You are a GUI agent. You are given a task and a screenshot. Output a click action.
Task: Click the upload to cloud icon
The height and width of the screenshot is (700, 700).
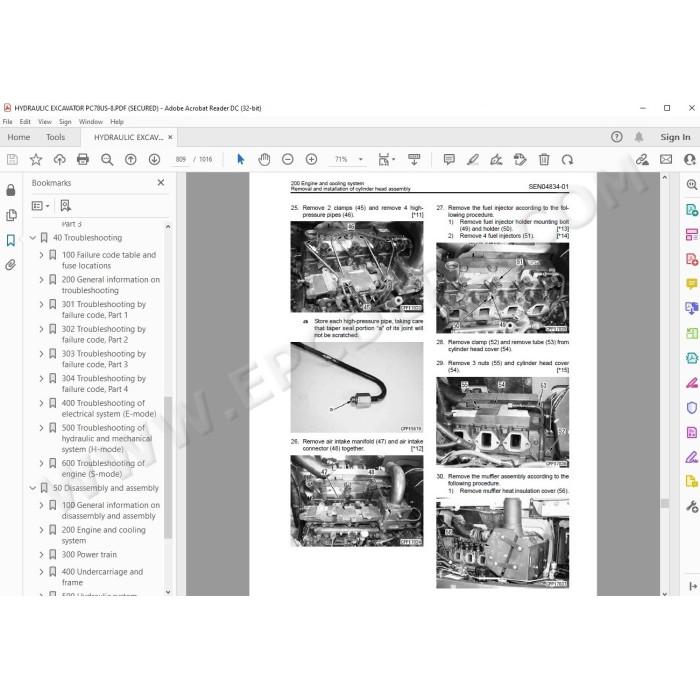point(59,159)
